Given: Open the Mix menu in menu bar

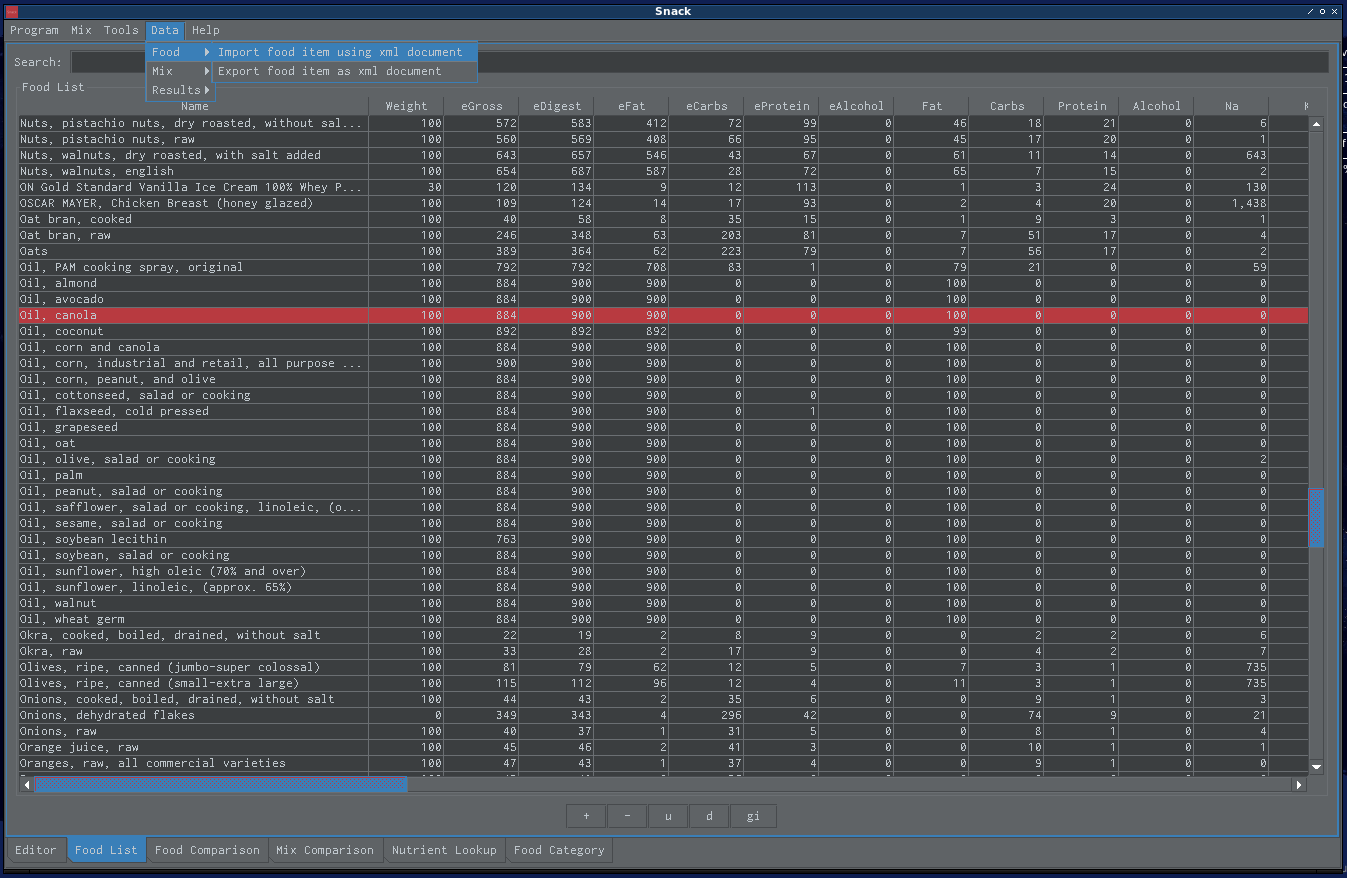Looking at the screenshot, I should (x=81, y=30).
